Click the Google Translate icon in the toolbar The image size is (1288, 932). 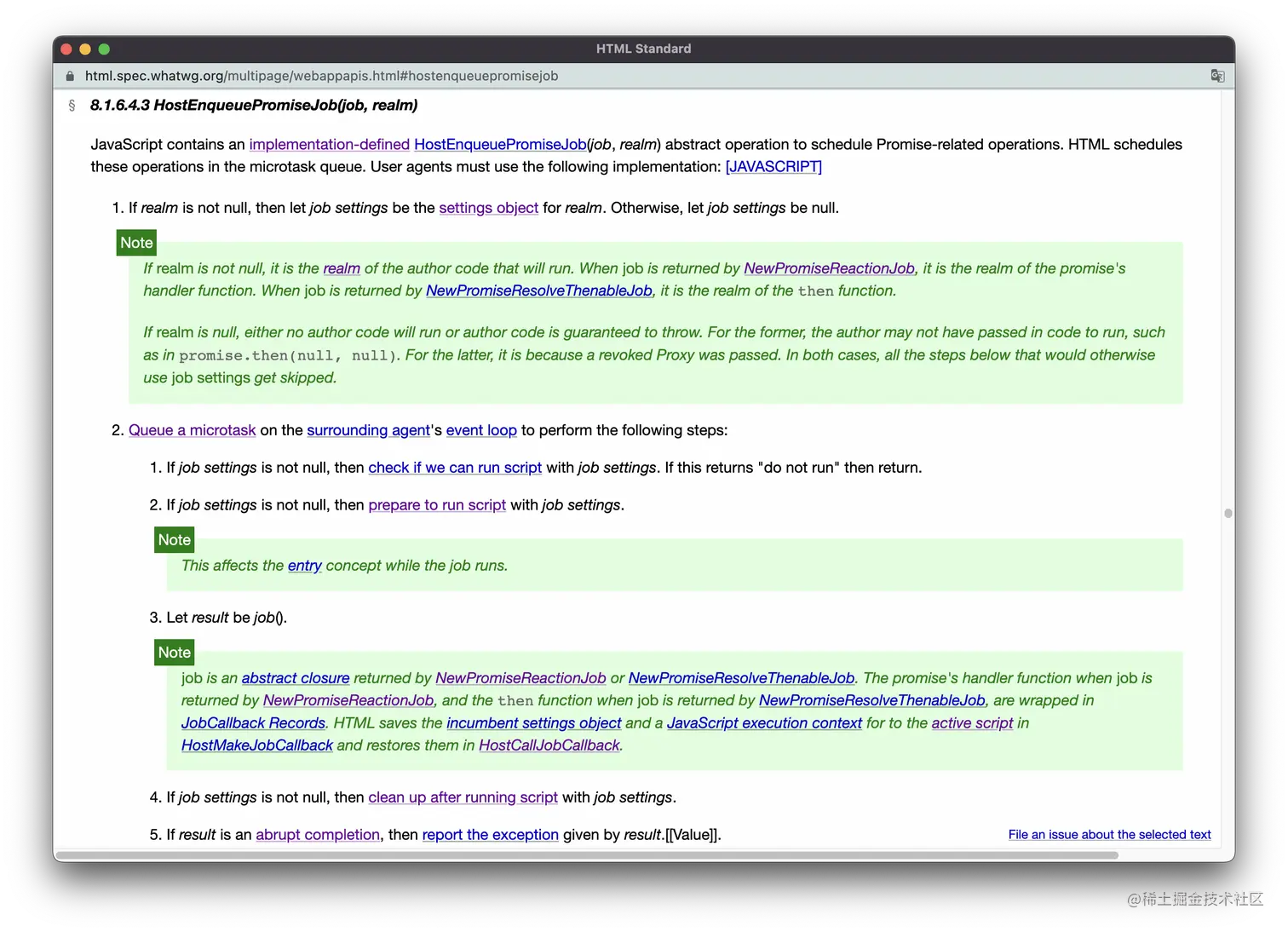1217,76
